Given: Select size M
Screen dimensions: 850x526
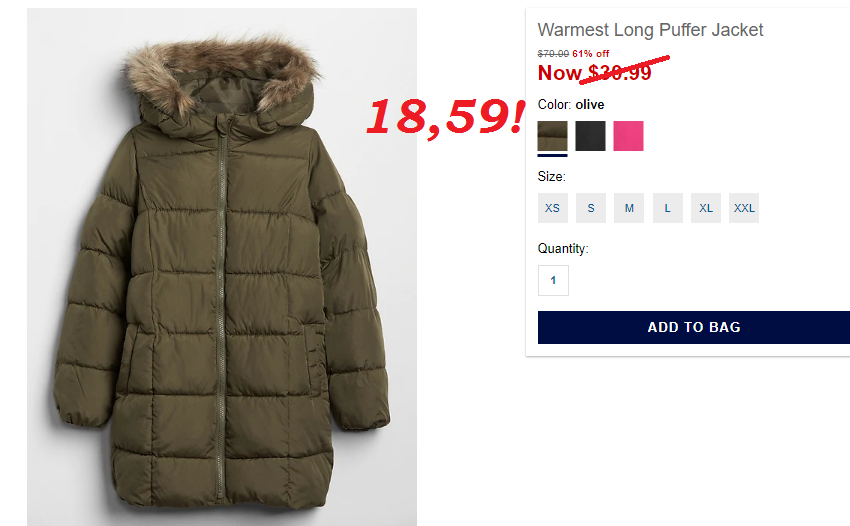Looking at the screenshot, I should (x=629, y=208).
